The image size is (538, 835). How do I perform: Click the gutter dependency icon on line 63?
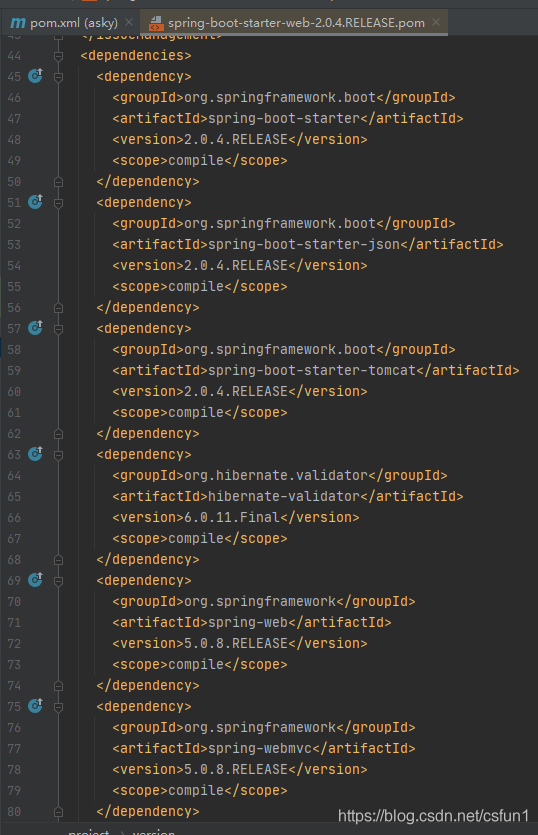pyautogui.click(x=35, y=454)
